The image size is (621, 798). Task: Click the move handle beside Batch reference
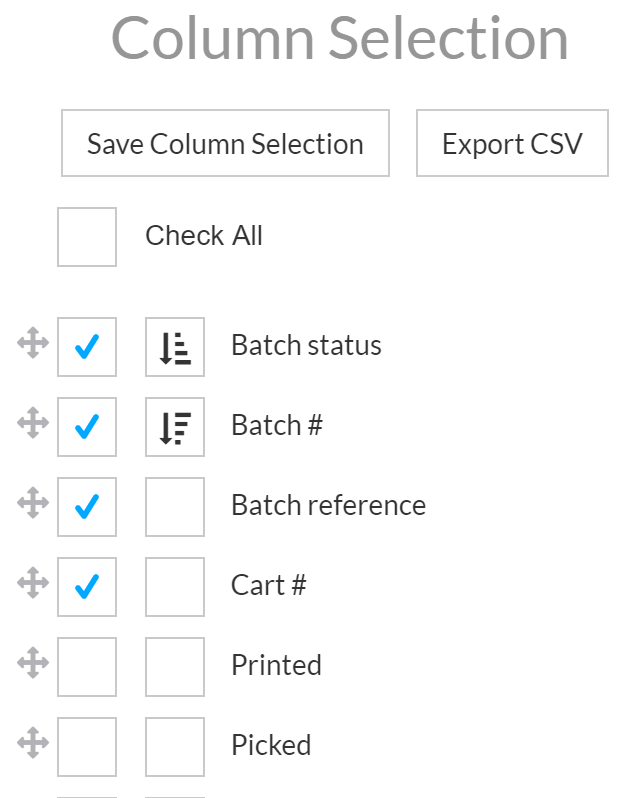click(33, 503)
